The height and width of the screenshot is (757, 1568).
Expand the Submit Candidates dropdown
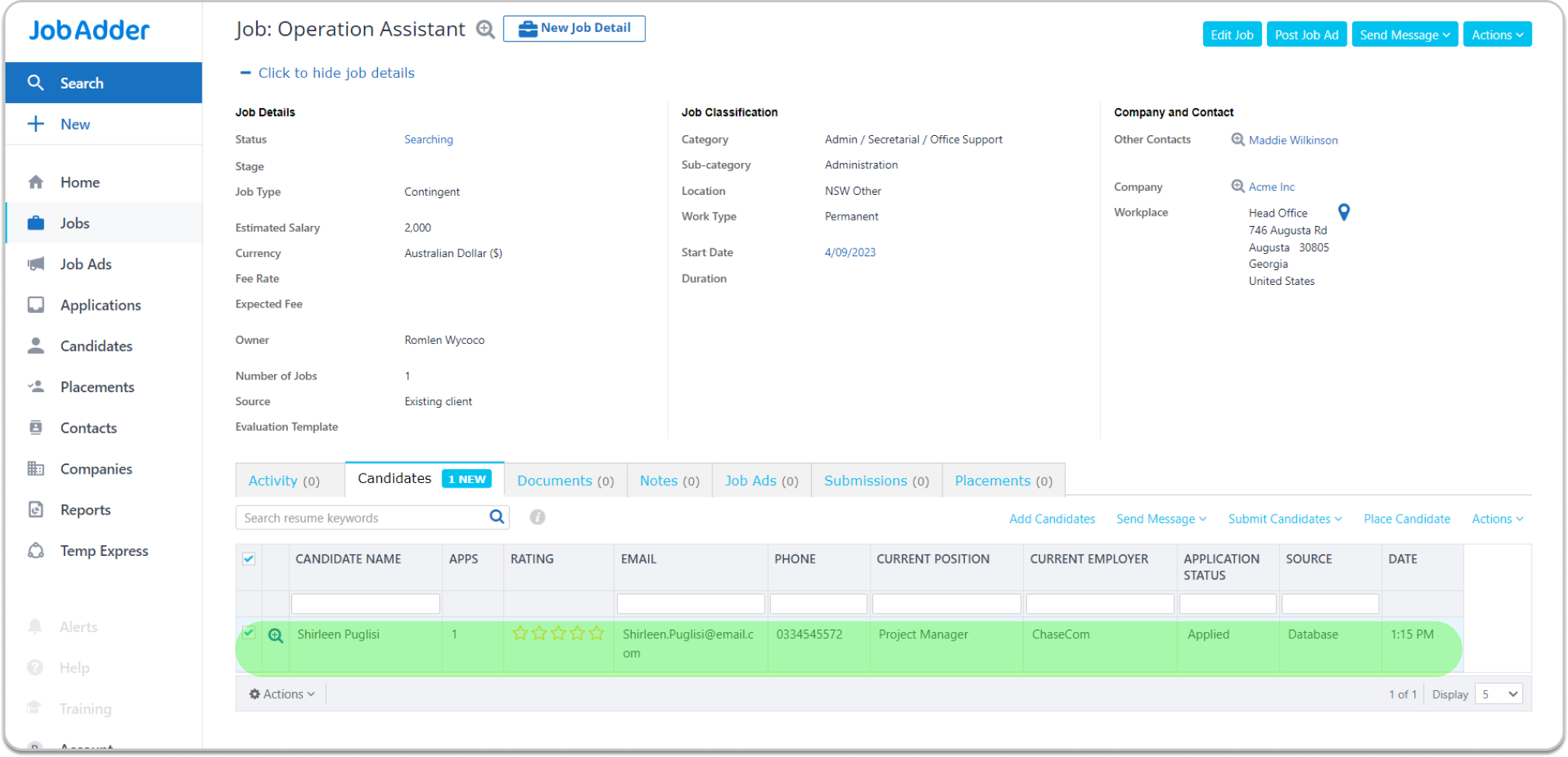[1284, 519]
